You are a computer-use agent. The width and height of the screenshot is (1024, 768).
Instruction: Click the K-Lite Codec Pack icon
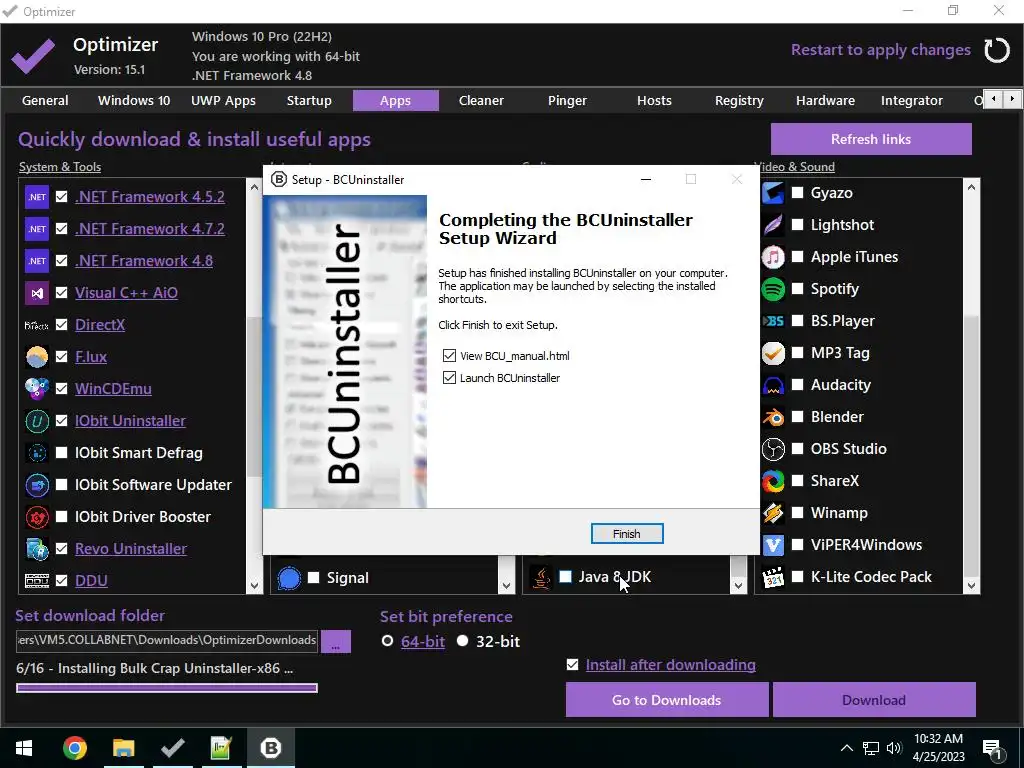pyautogui.click(x=773, y=577)
